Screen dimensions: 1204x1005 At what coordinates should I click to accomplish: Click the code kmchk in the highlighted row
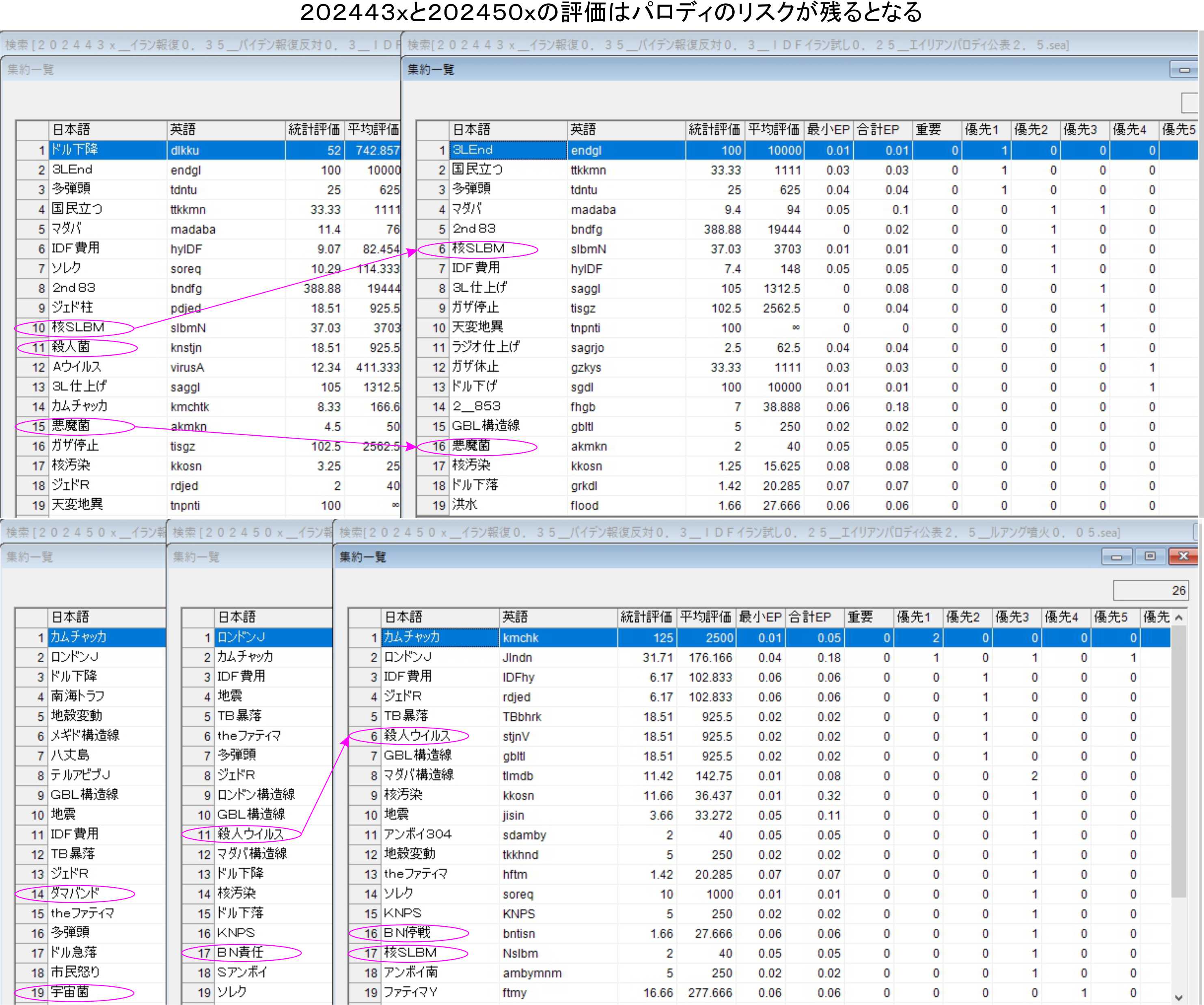520,638
